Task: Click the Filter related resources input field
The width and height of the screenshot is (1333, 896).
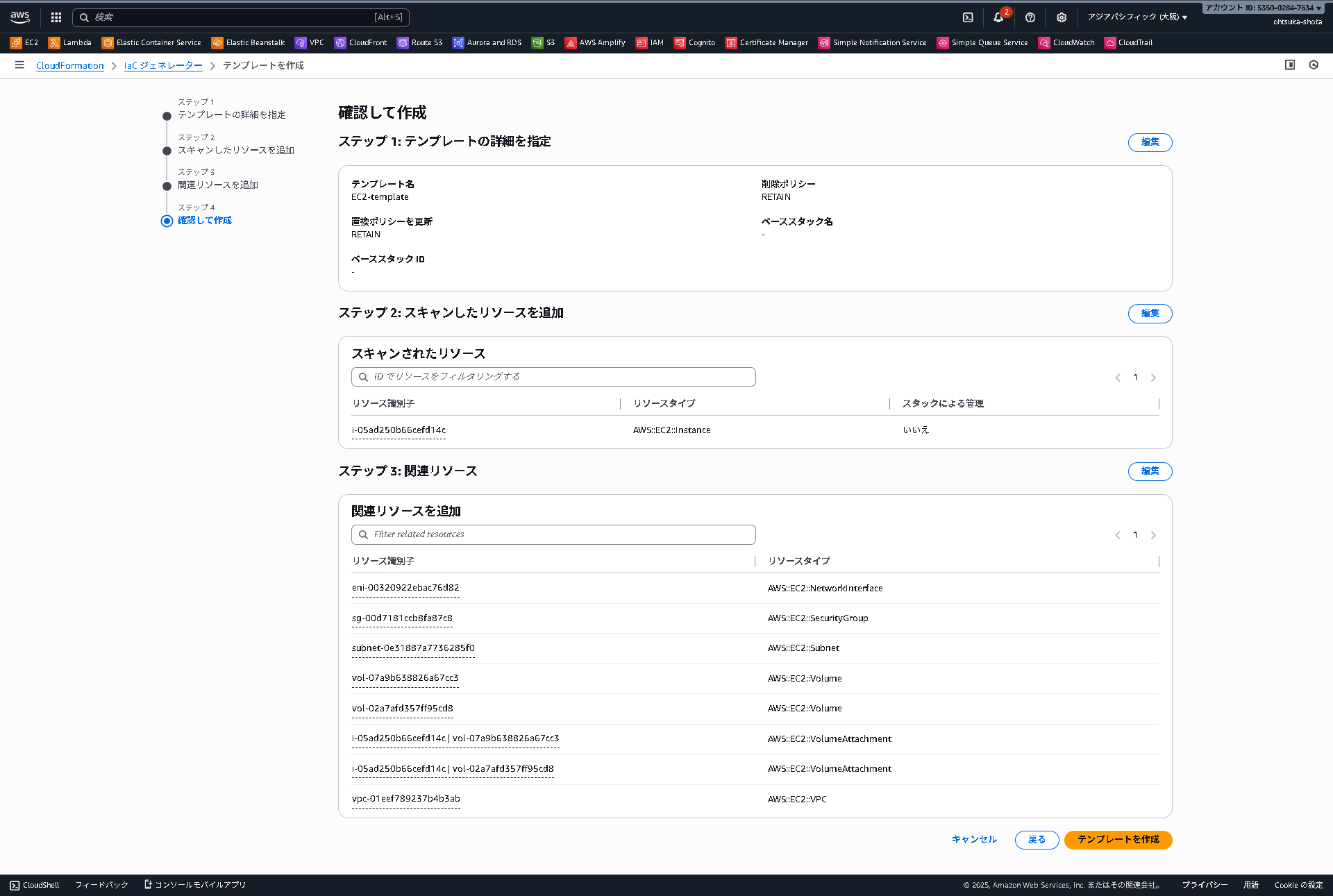Action: [x=553, y=534]
